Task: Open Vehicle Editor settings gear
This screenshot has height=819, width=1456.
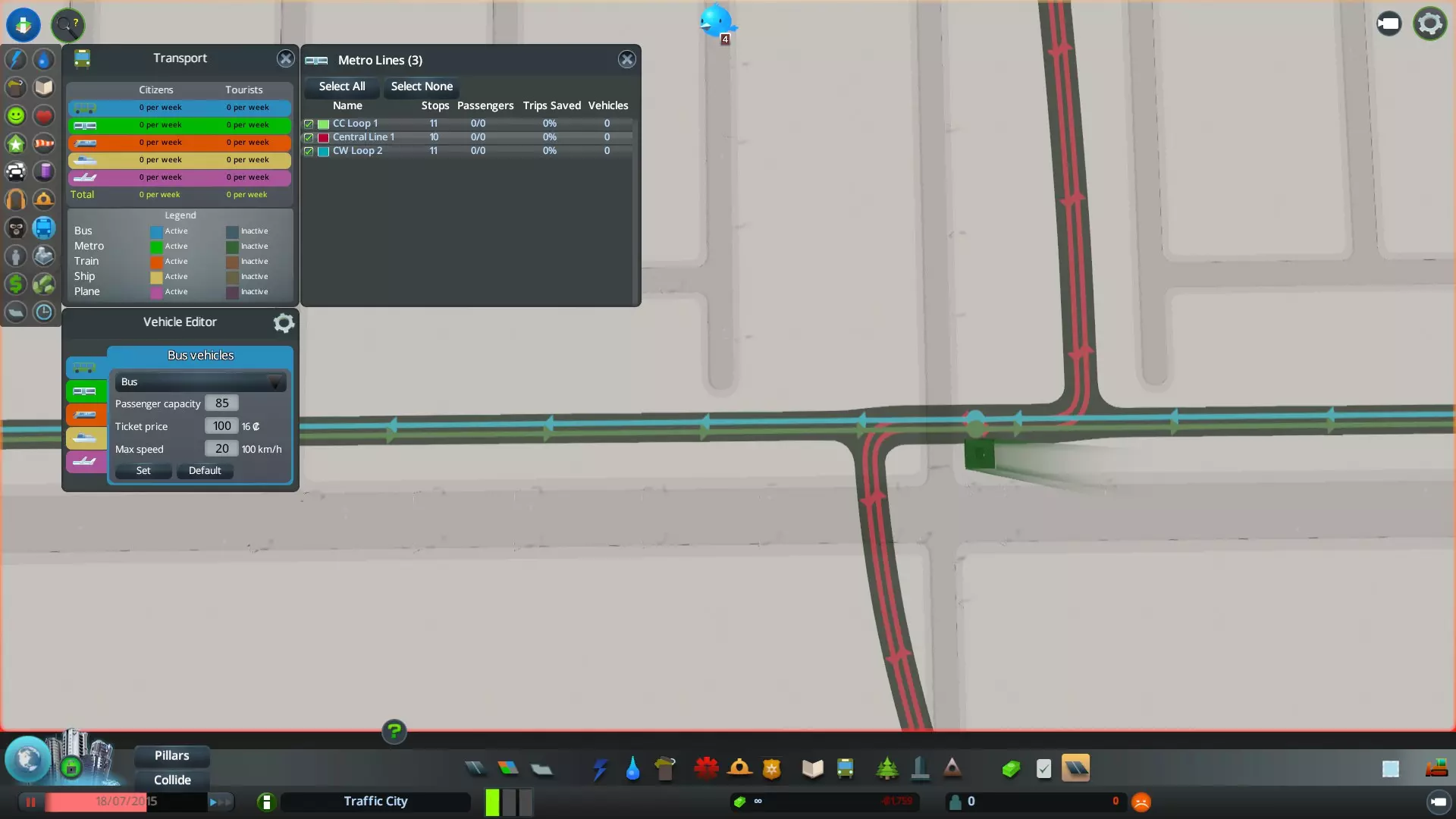Action: [284, 323]
